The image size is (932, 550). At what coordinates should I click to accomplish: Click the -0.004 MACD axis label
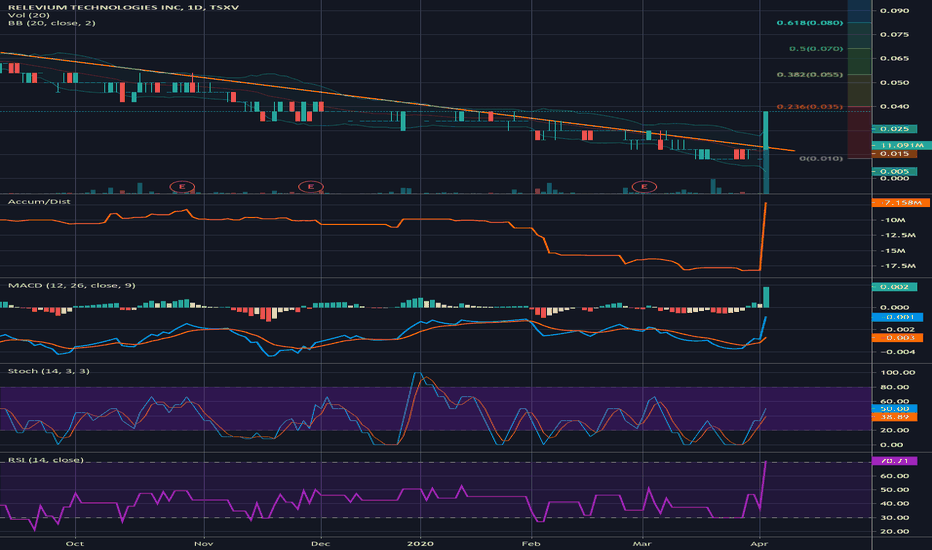[x=898, y=352]
